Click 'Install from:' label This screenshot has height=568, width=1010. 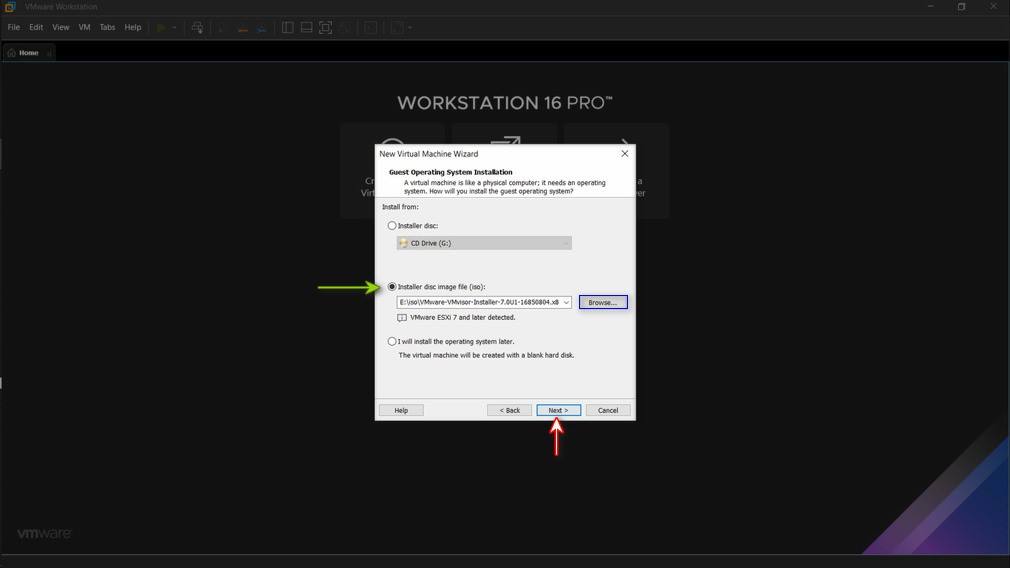(400, 207)
